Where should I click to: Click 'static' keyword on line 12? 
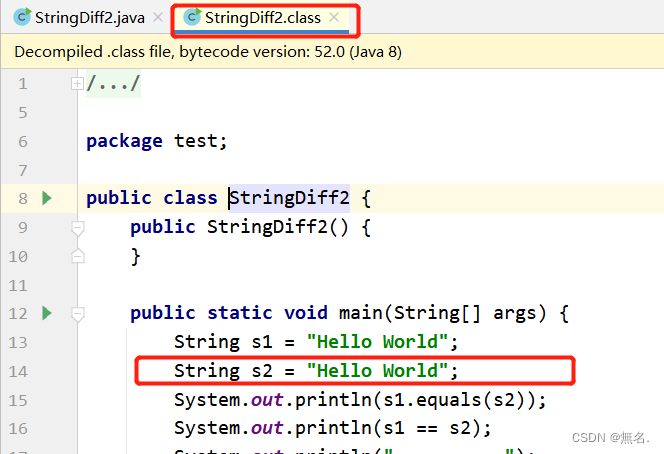click(240, 313)
